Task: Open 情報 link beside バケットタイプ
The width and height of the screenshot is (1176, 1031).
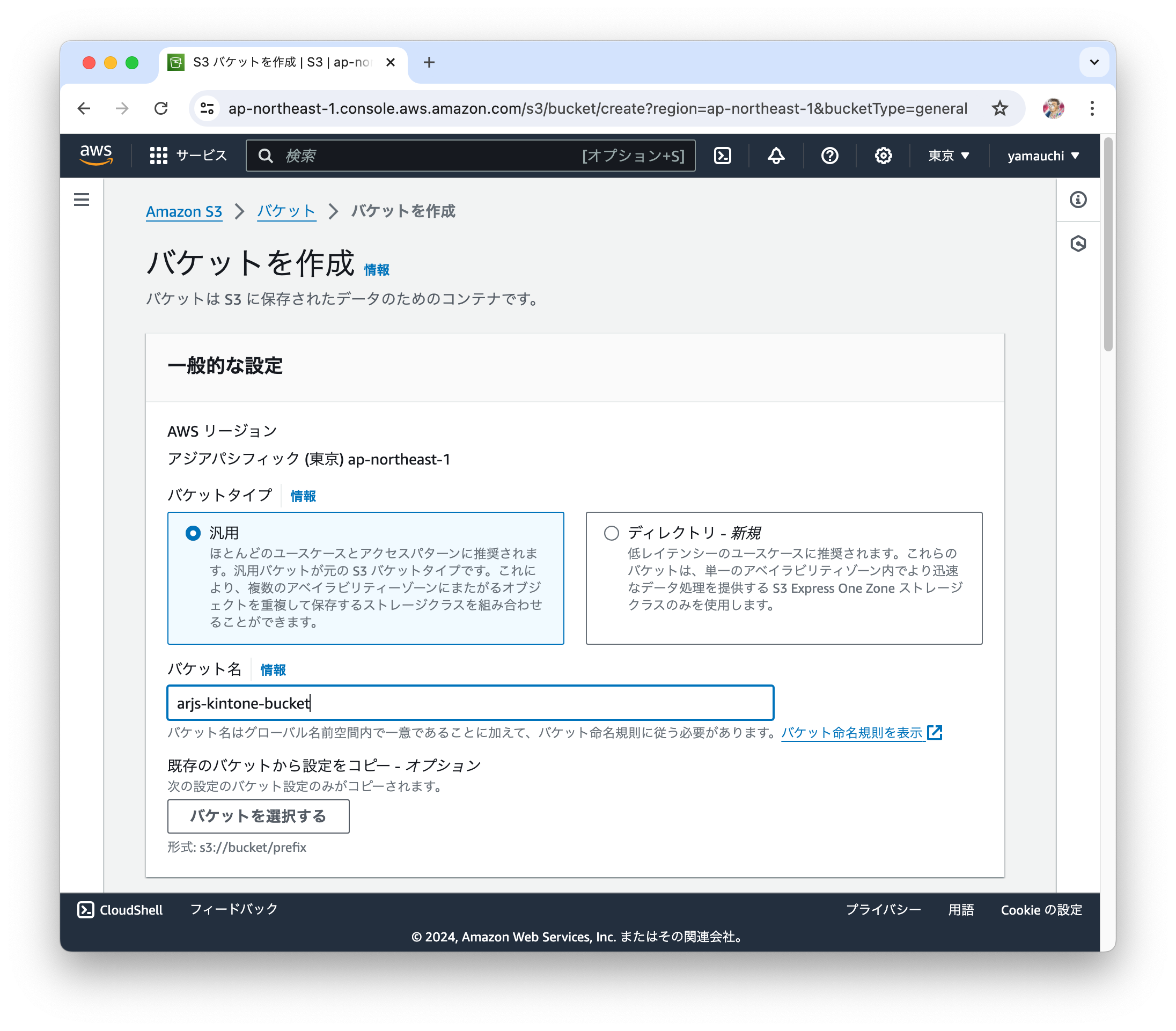Action: 303,496
